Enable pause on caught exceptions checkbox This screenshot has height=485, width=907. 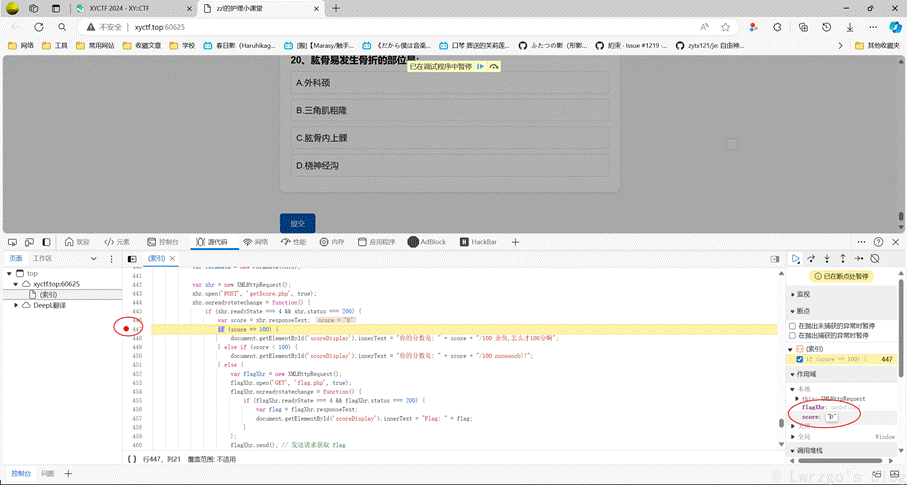pos(792,336)
